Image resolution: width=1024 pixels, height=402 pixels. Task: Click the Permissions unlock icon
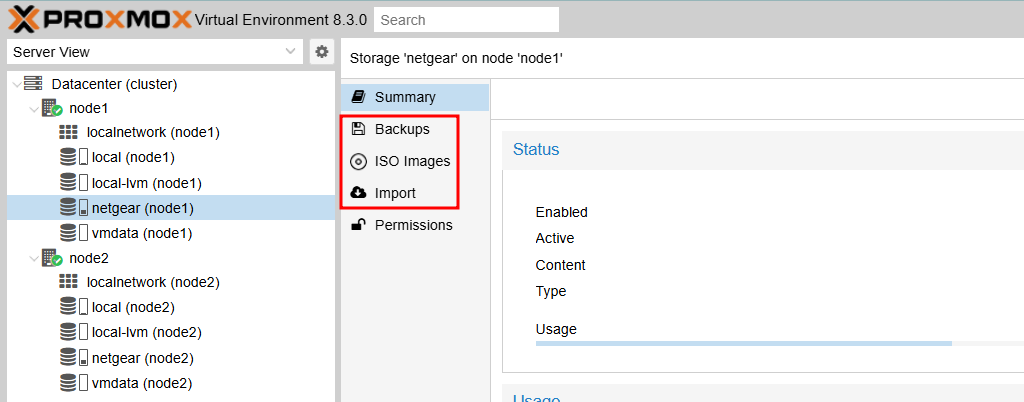358,225
